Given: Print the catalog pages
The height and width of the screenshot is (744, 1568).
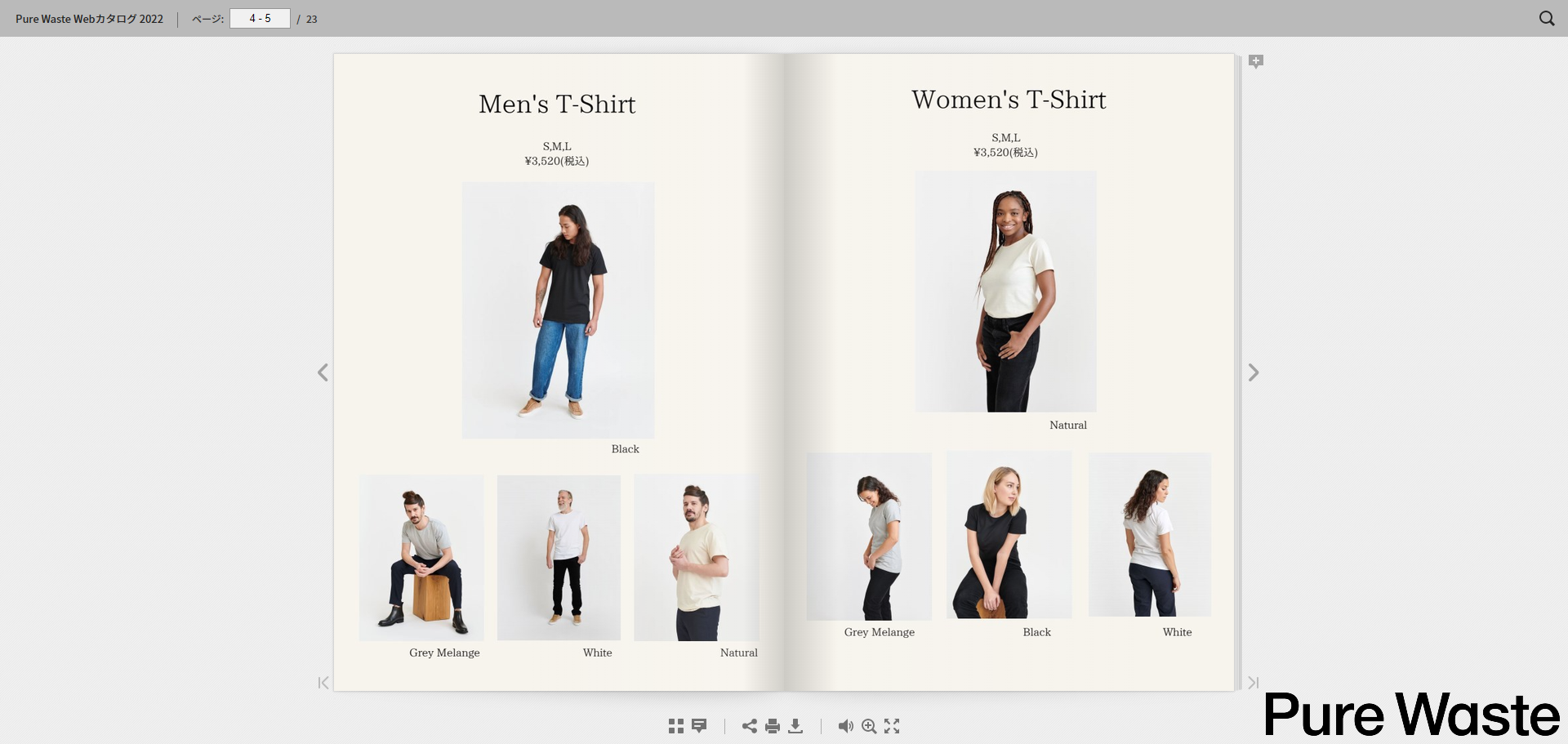Looking at the screenshot, I should point(773,726).
